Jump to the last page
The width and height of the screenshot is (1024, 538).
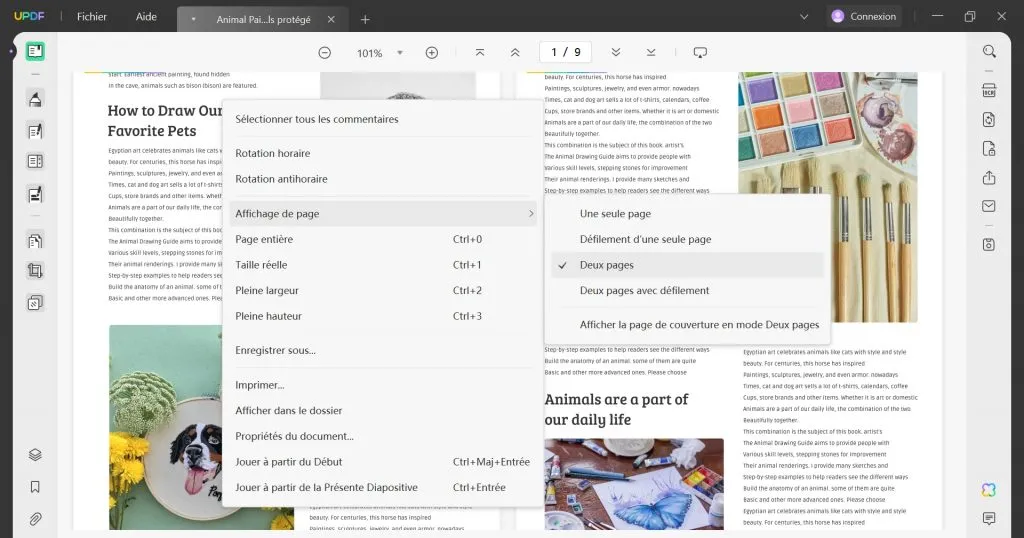tap(651, 52)
